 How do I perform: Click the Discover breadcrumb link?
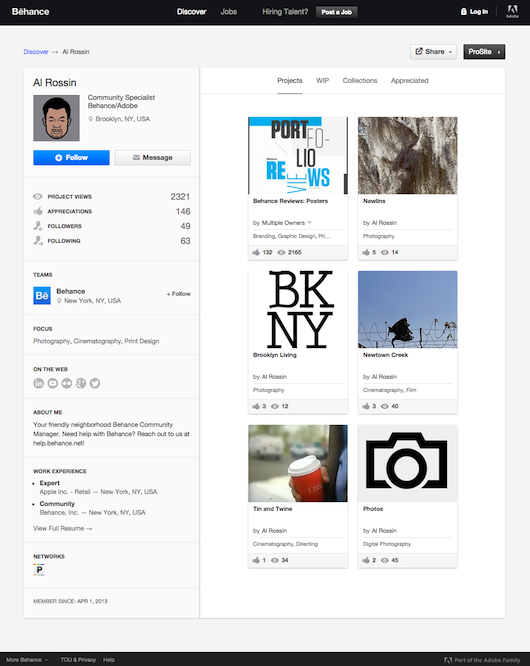coord(36,52)
